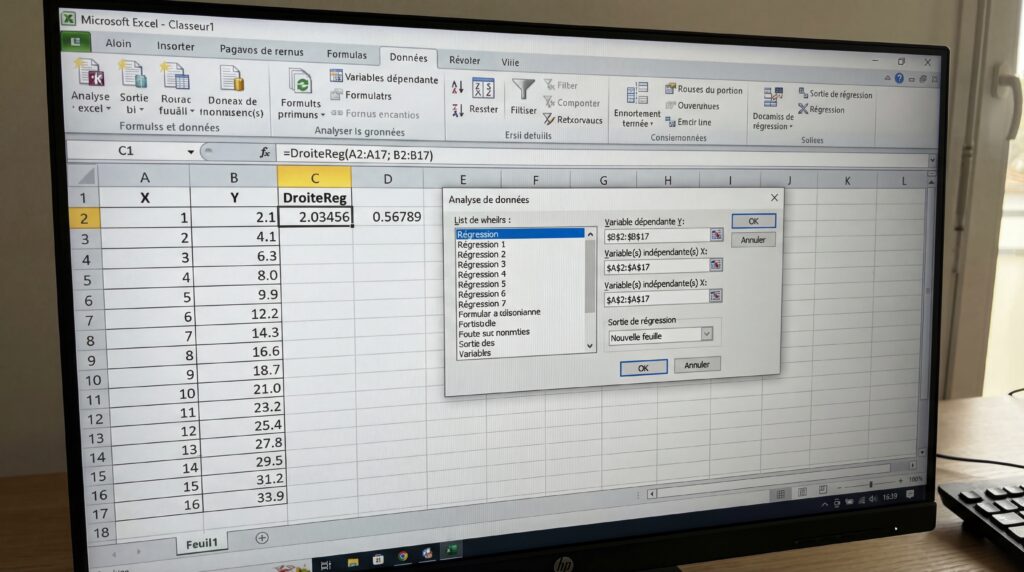Select Formular a cdisonianne in the list
Image resolution: width=1024 pixels, height=572 pixels.
point(499,313)
